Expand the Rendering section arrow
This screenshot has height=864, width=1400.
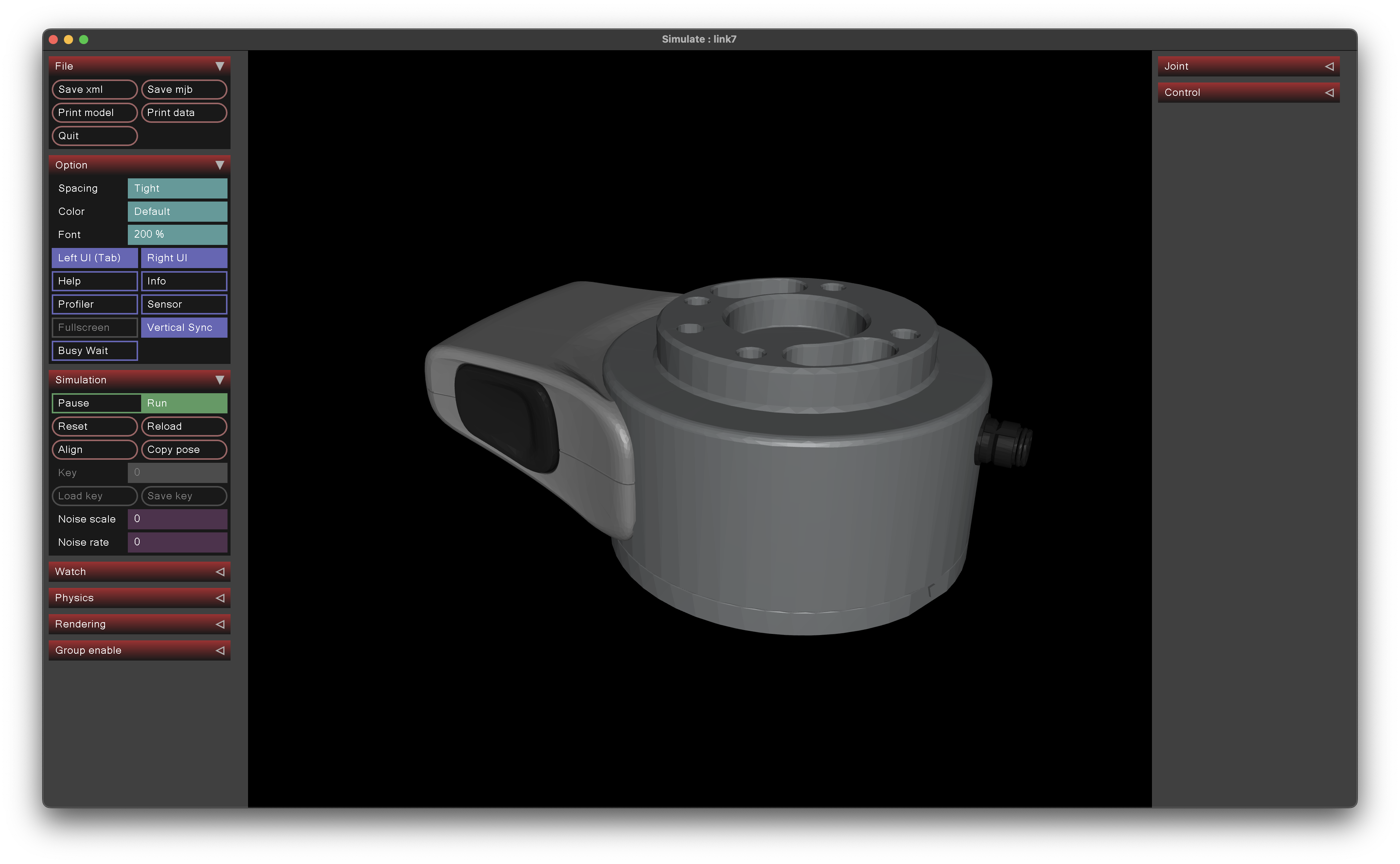[220, 624]
